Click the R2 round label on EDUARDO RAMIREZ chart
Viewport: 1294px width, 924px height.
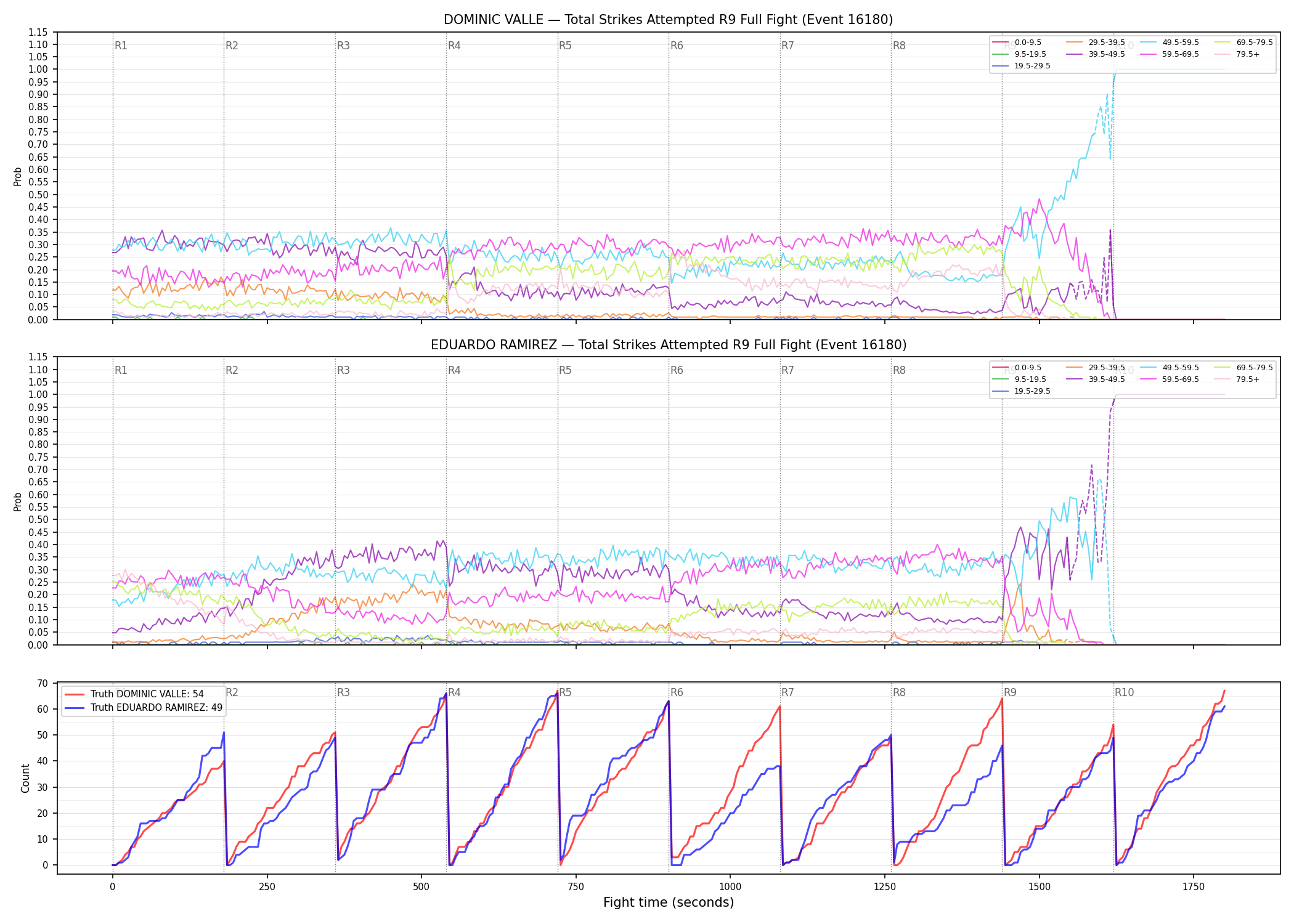(x=232, y=370)
